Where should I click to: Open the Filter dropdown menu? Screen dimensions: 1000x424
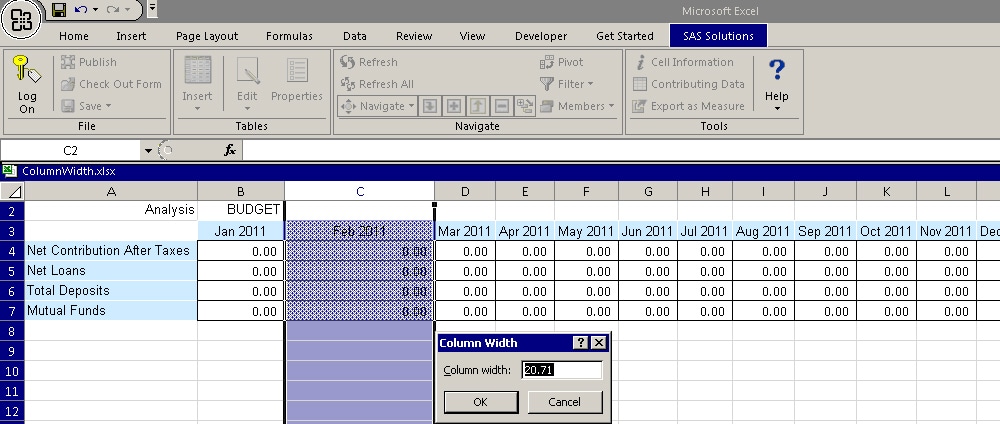point(567,84)
